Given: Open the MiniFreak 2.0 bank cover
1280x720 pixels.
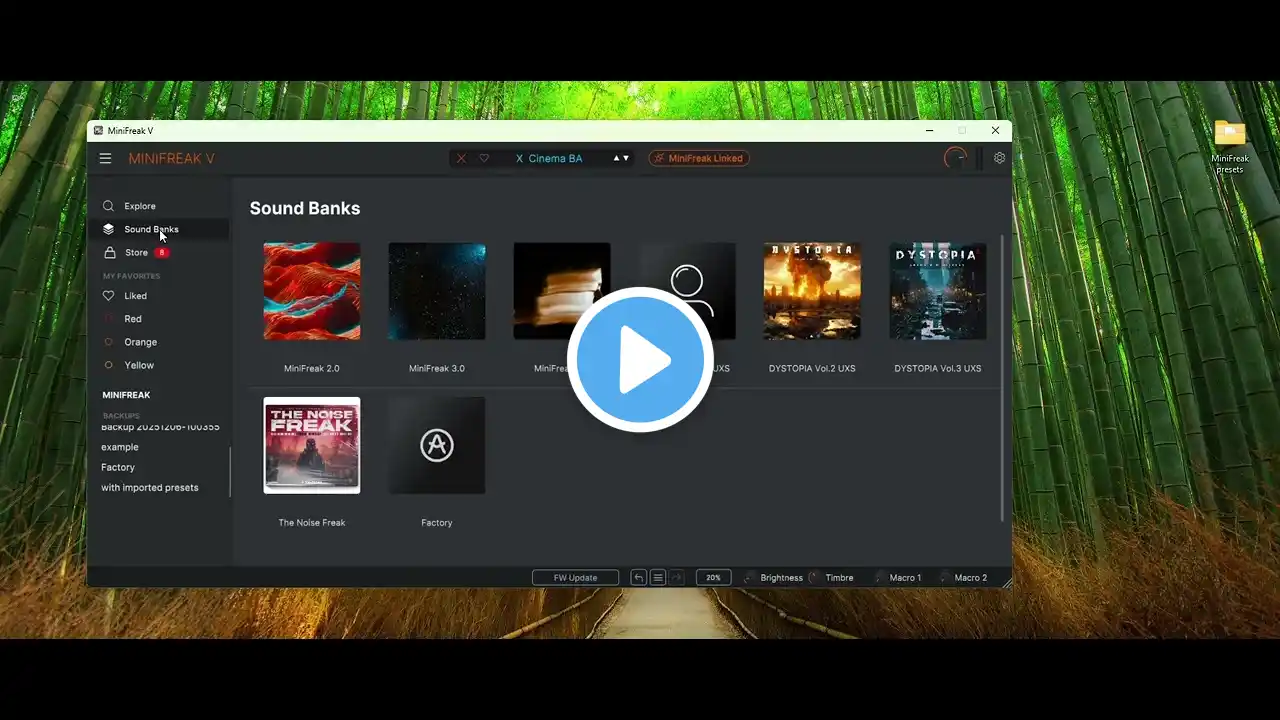Looking at the screenshot, I should [312, 291].
